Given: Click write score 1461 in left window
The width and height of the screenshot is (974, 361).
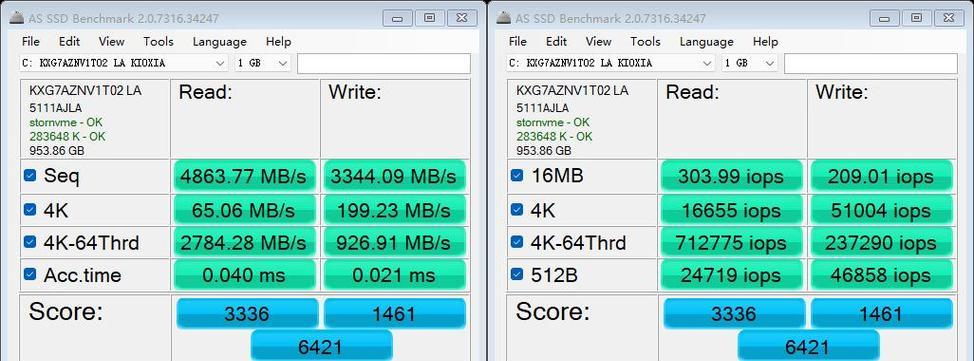Looking at the screenshot, I should 394,313.
